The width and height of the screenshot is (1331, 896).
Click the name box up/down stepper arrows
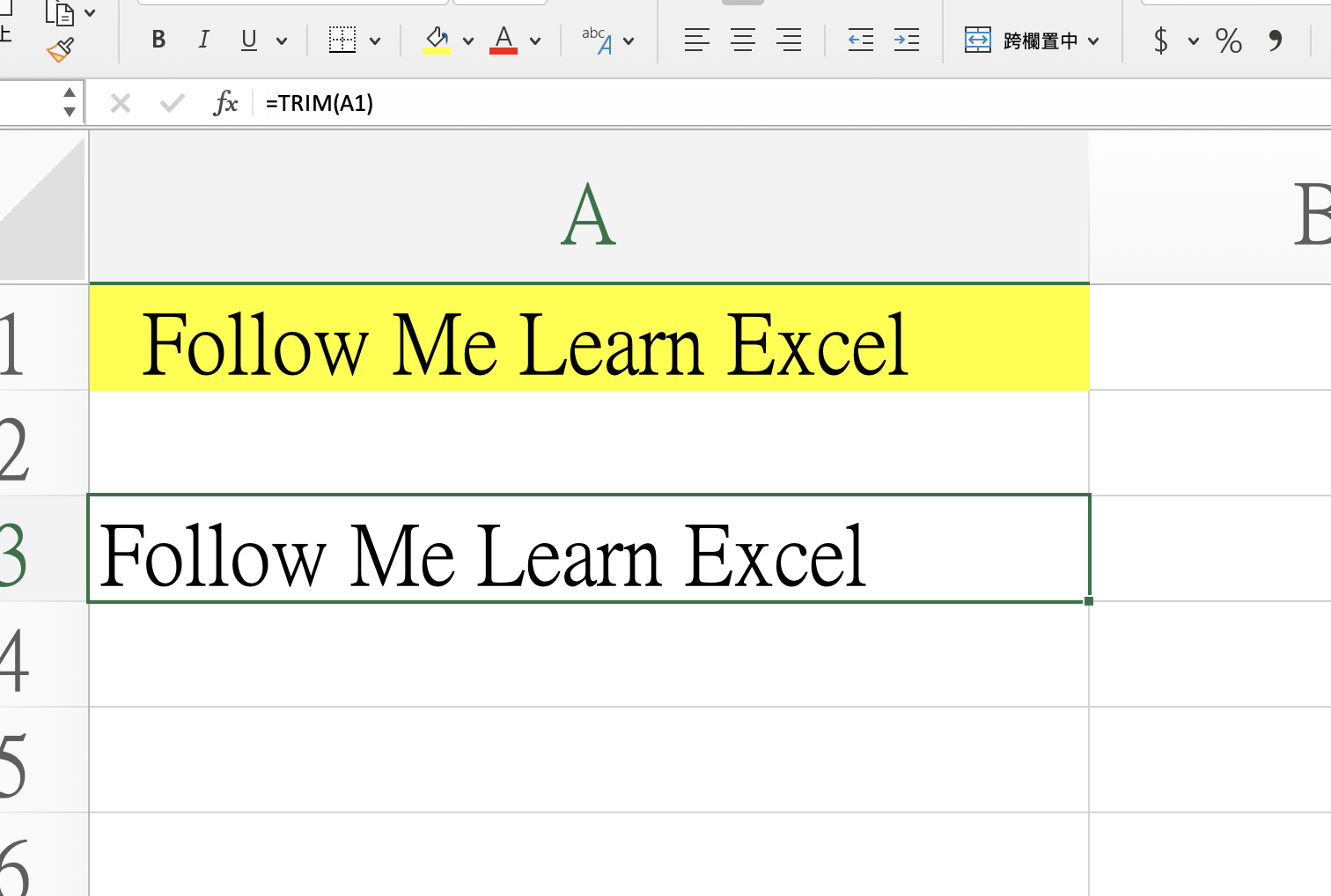coord(70,102)
